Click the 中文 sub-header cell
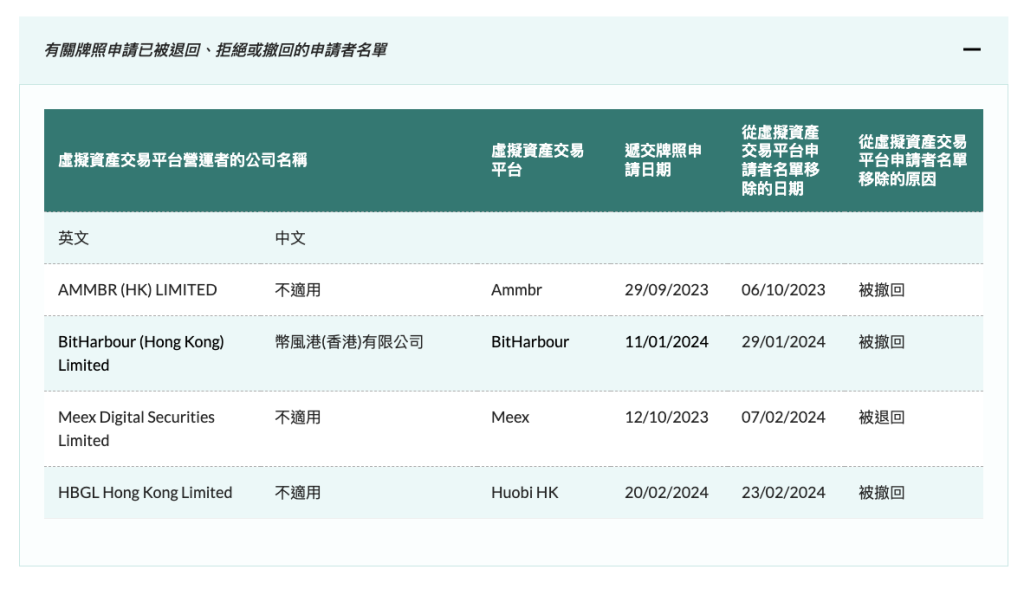1024x589 pixels. pyautogui.click(x=290, y=238)
